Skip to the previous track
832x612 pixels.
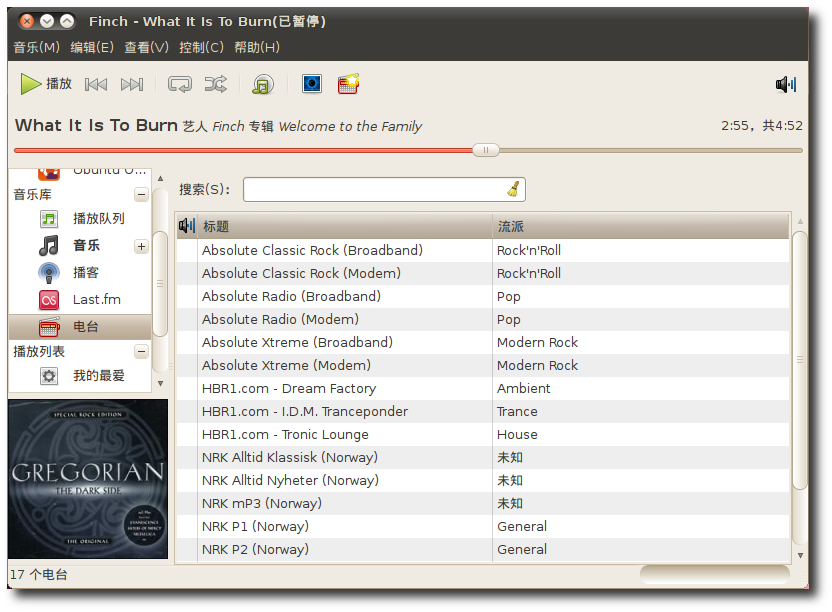96,84
